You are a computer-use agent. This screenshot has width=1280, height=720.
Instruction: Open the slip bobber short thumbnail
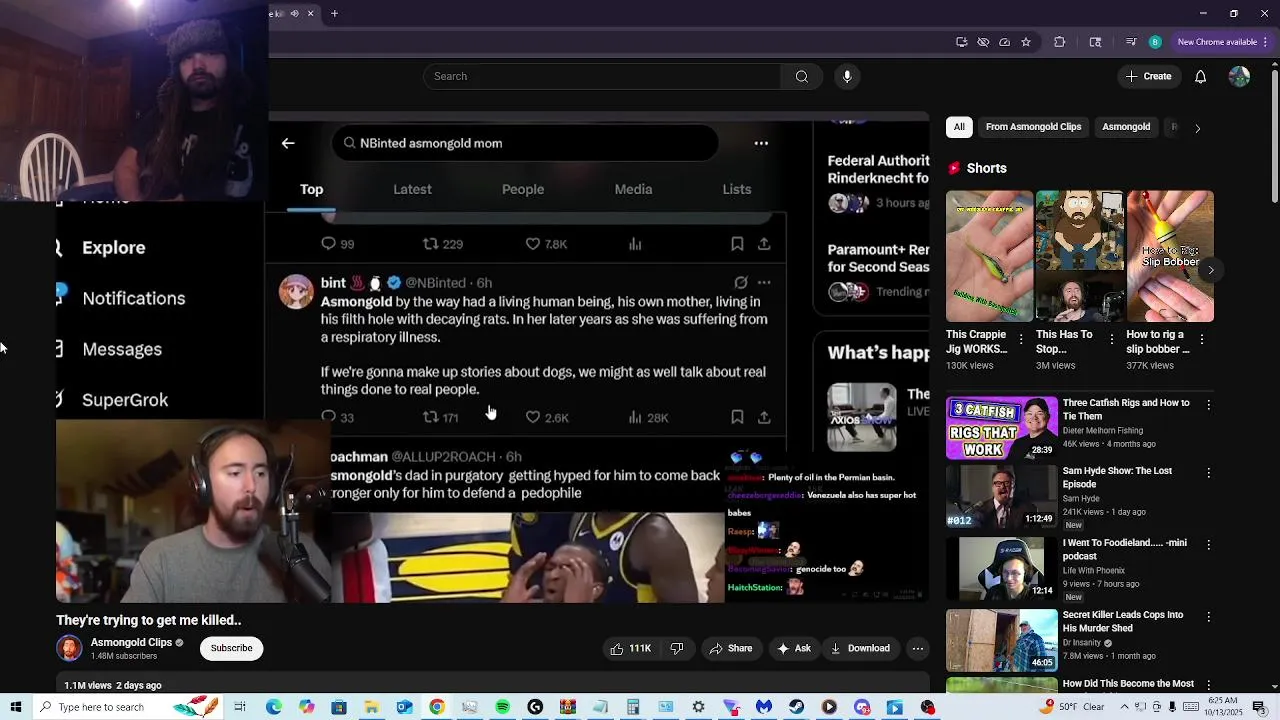[1170, 256]
